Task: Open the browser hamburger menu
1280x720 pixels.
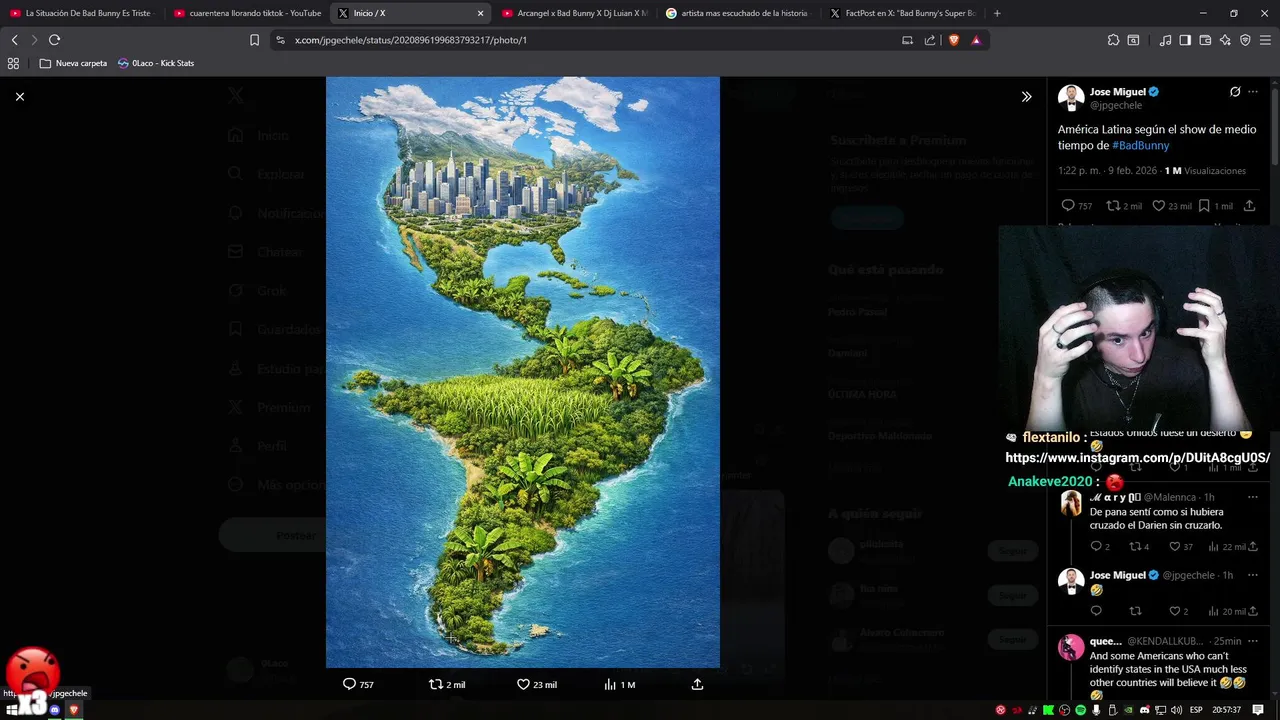Action: 1266,40
